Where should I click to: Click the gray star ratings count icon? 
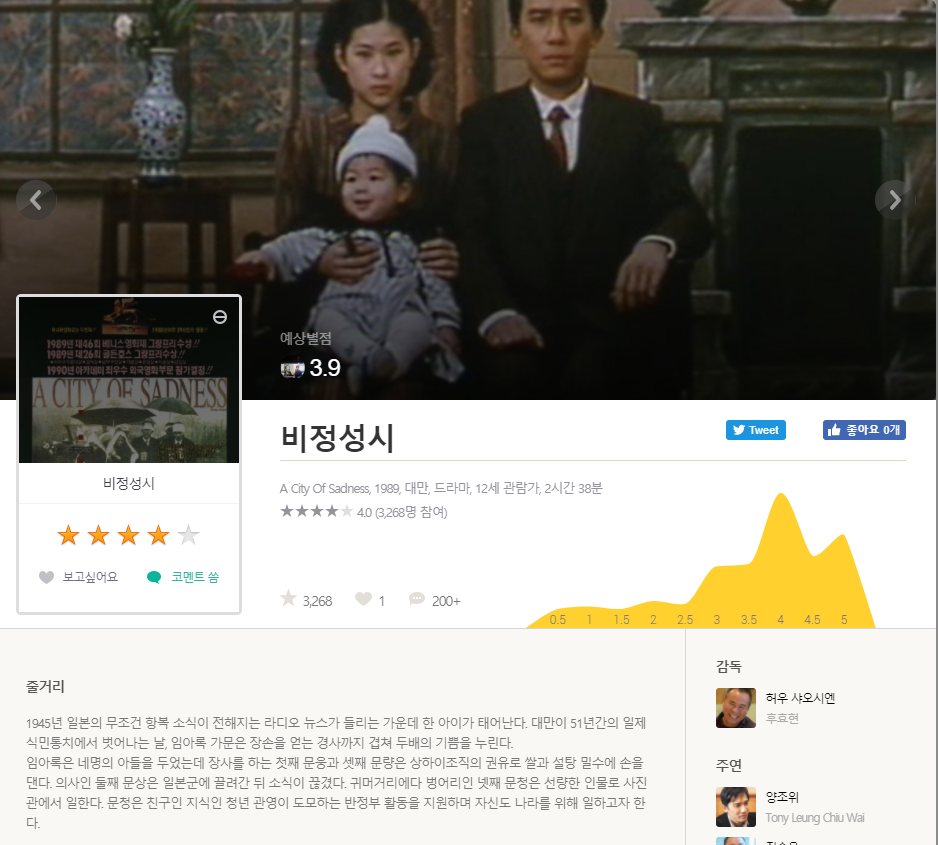pyautogui.click(x=288, y=599)
